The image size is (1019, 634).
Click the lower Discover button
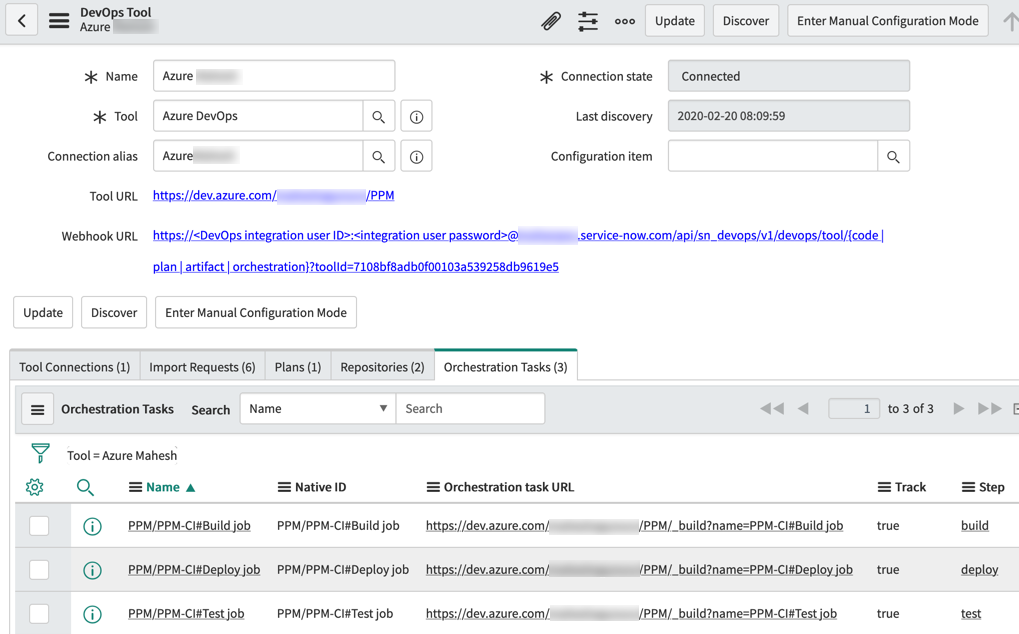[x=114, y=312]
